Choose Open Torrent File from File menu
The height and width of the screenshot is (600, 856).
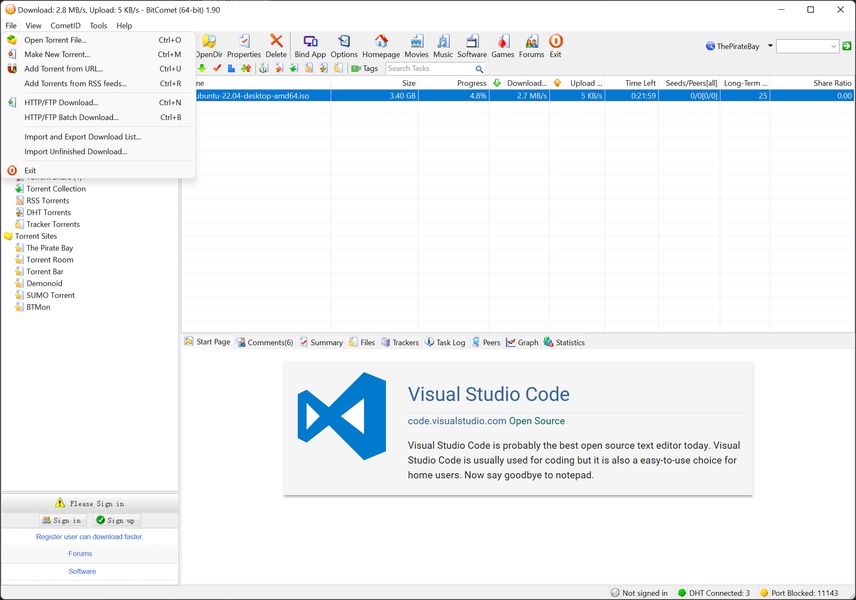coord(55,40)
